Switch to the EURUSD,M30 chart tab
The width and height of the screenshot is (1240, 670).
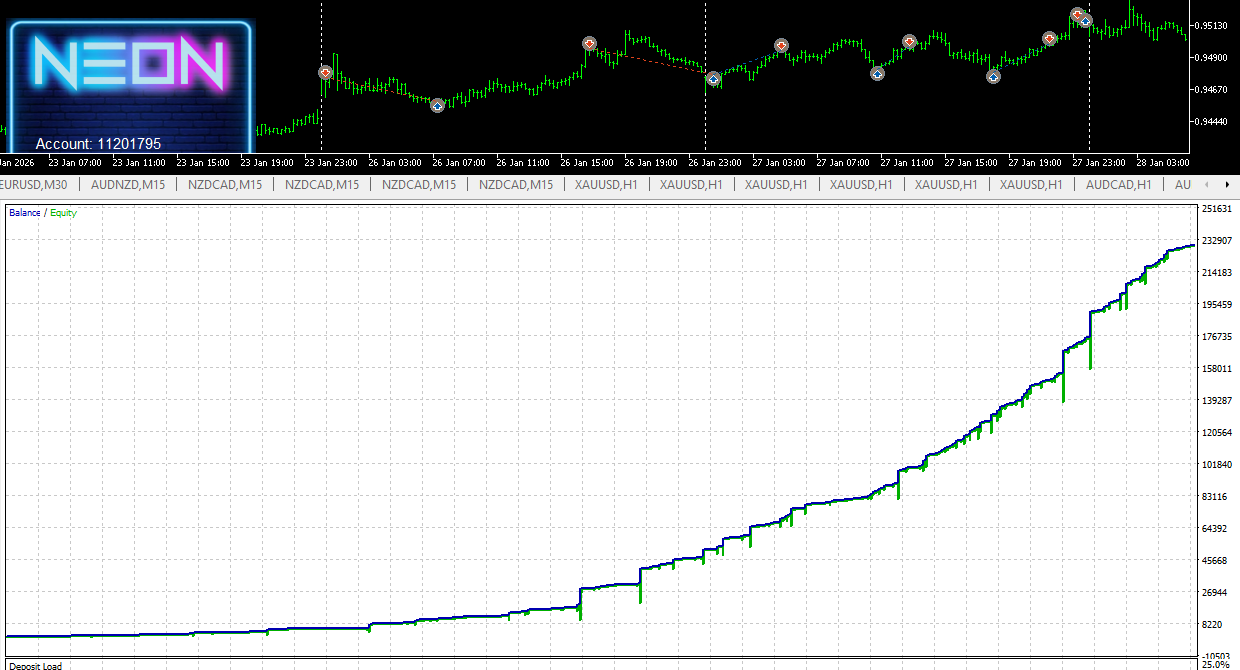coord(35,185)
